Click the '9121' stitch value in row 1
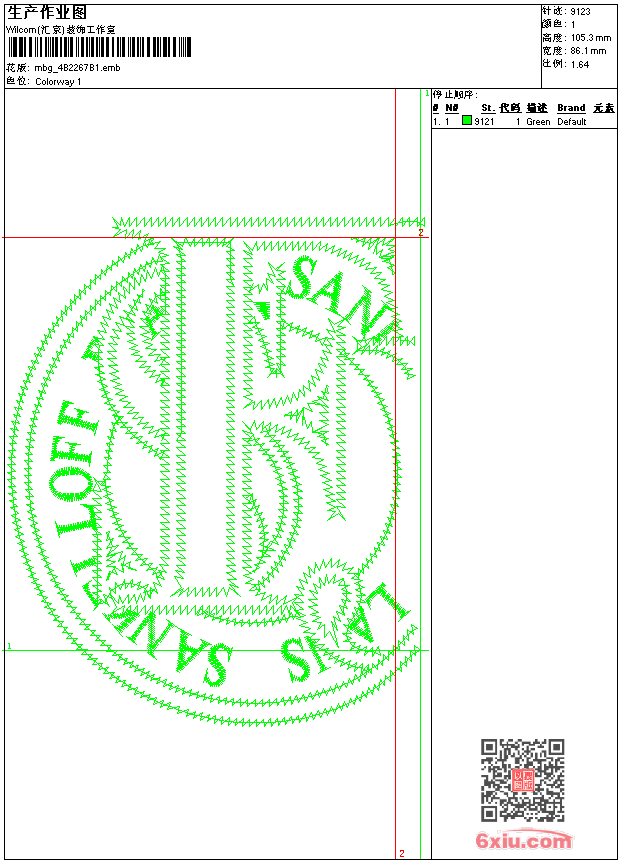The width and height of the screenshot is (620, 860). point(484,122)
